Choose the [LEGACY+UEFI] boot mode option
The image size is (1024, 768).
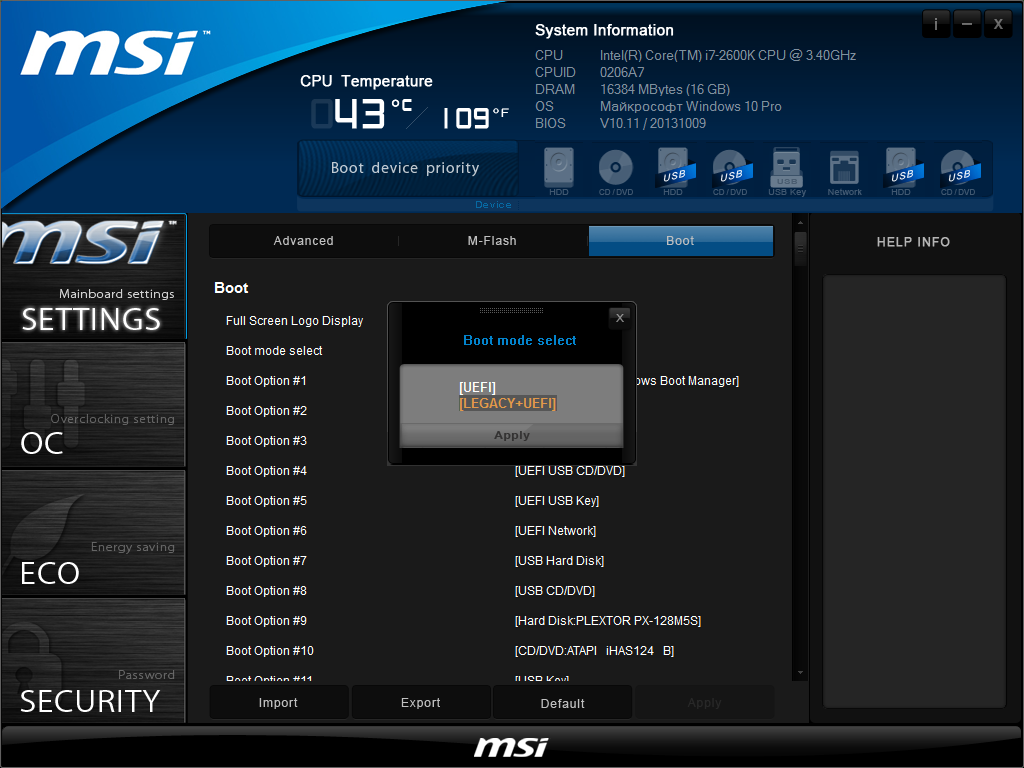click(507, 404)
